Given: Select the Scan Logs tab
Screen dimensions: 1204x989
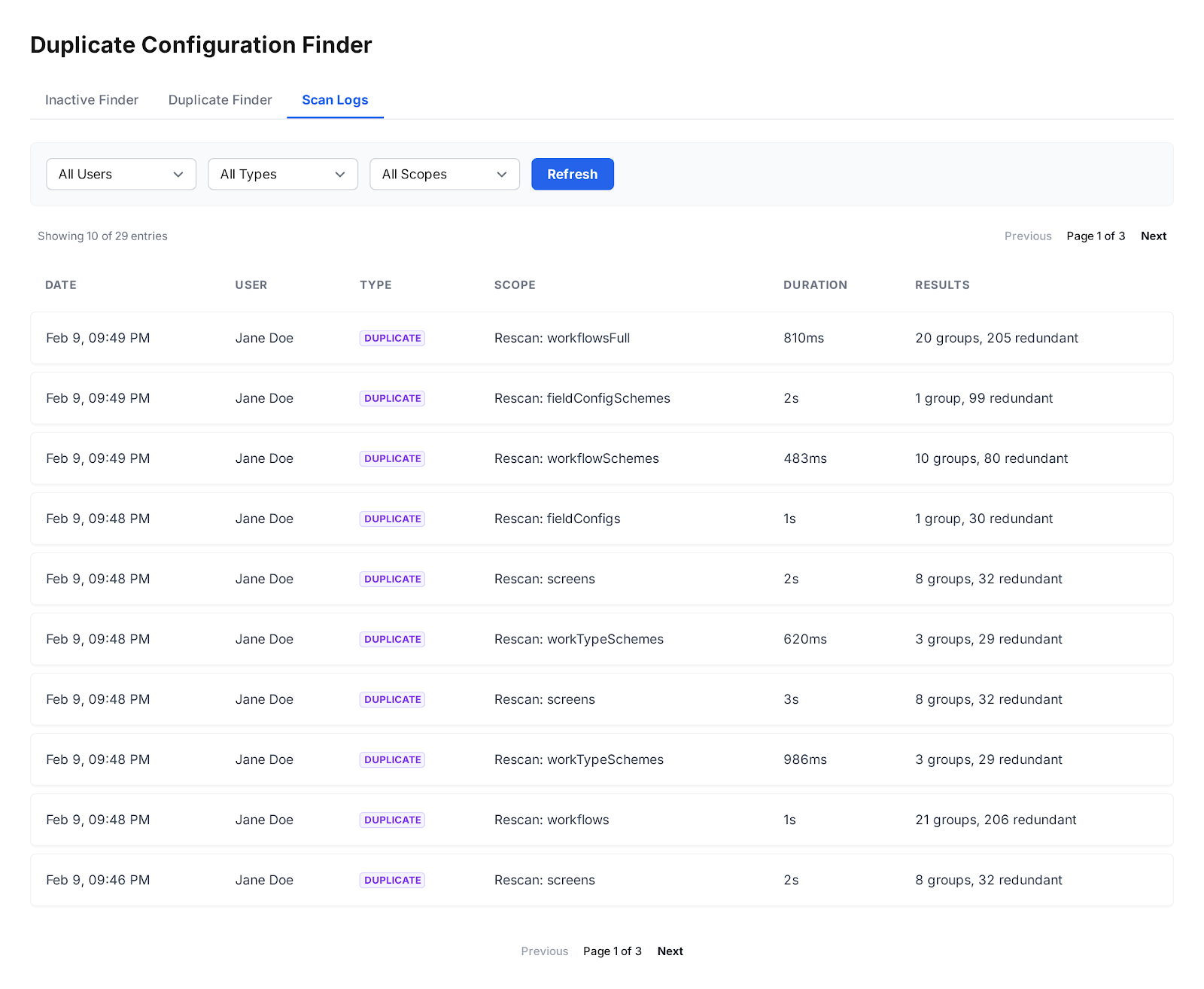Looking at the screenshot, I should click(x=335, y=100).
